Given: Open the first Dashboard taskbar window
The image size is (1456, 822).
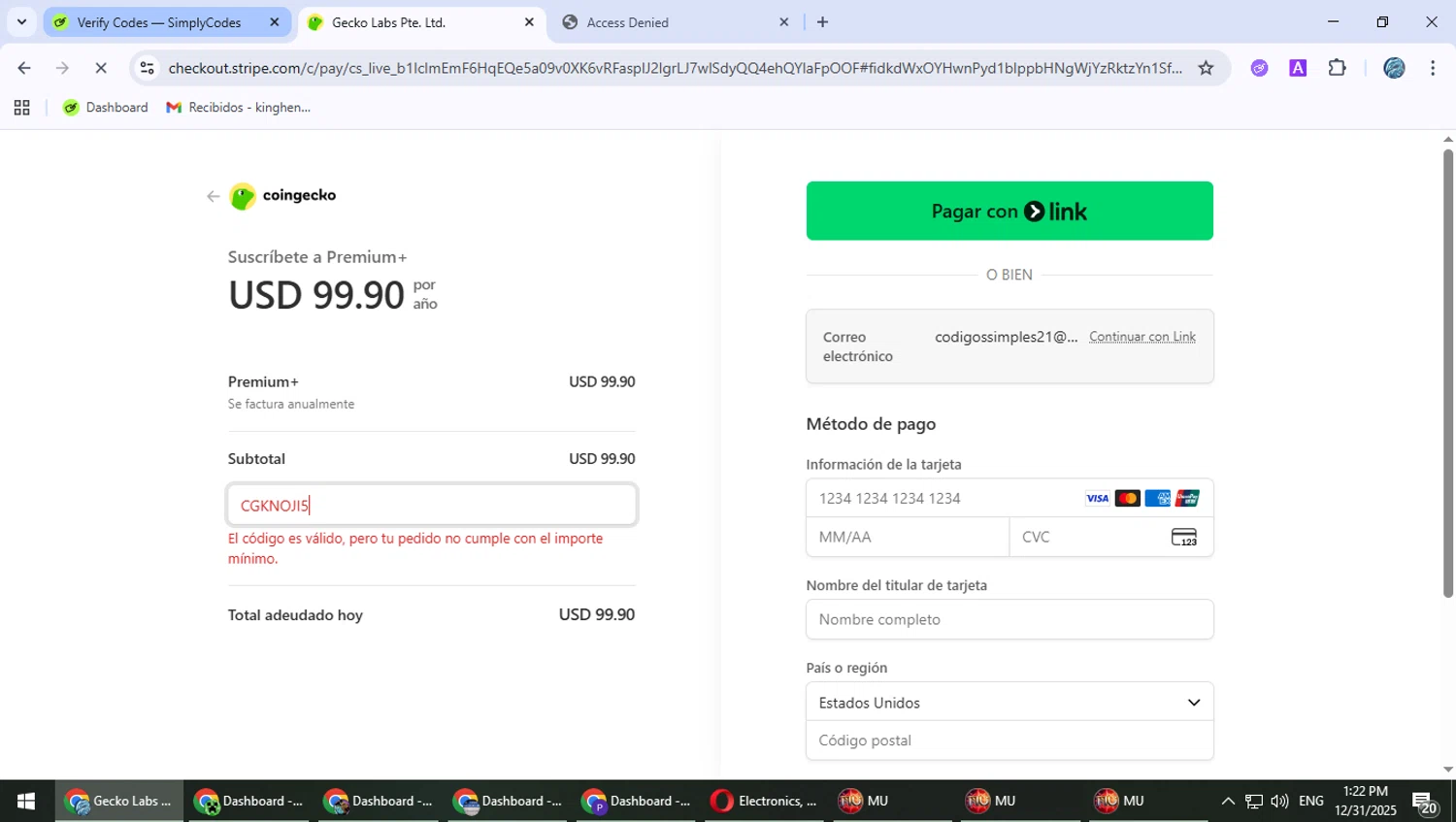Looking at the screenshot, I should point(248,801).
